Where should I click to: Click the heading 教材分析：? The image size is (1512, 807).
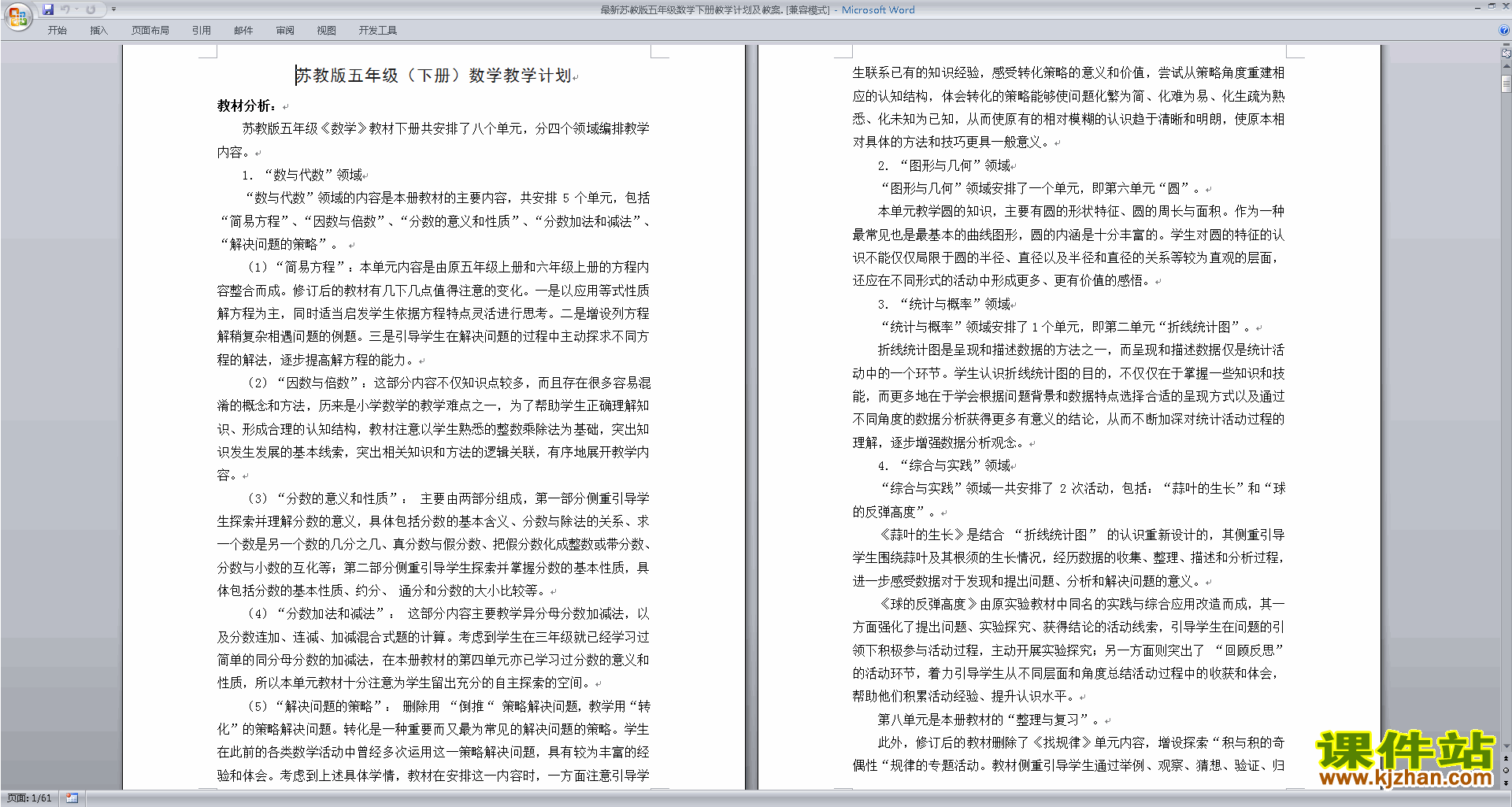pos(246,106)
